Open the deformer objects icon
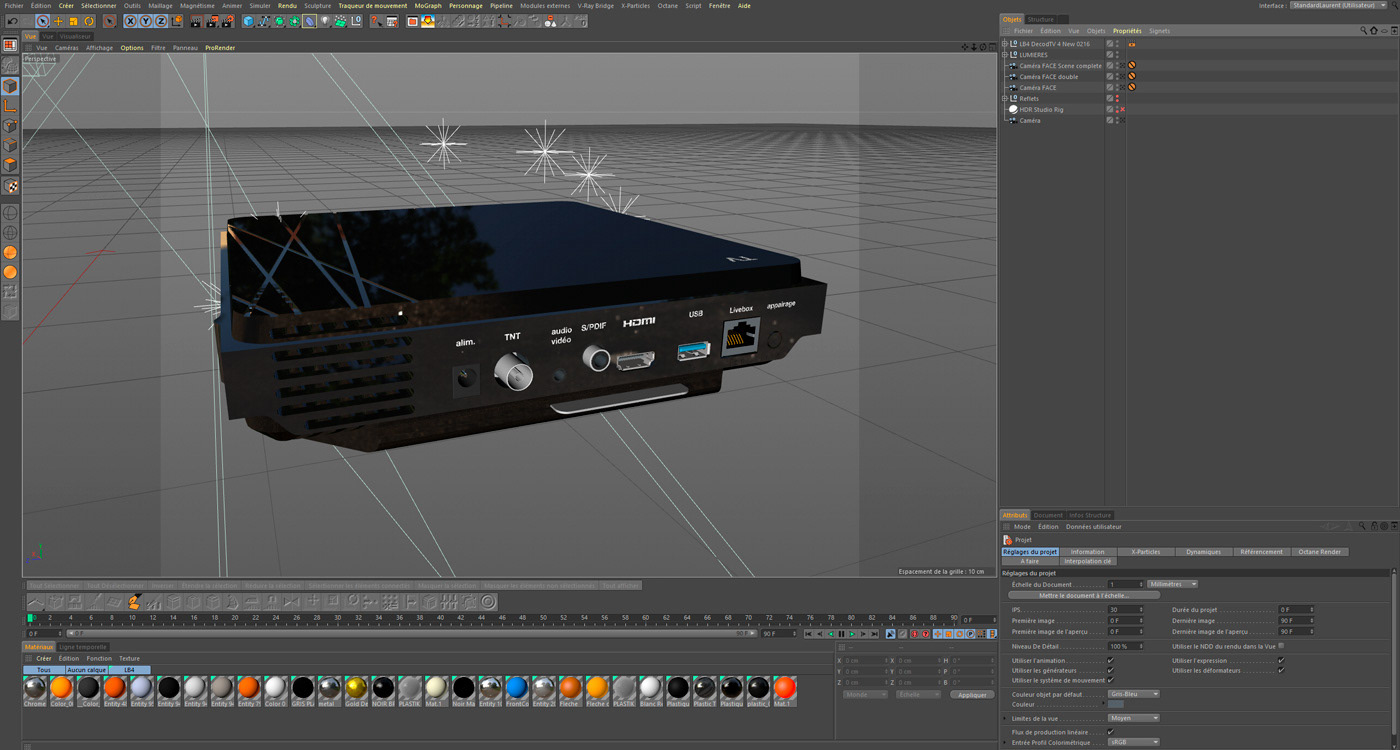1400x750 pixels. [310, 21]
